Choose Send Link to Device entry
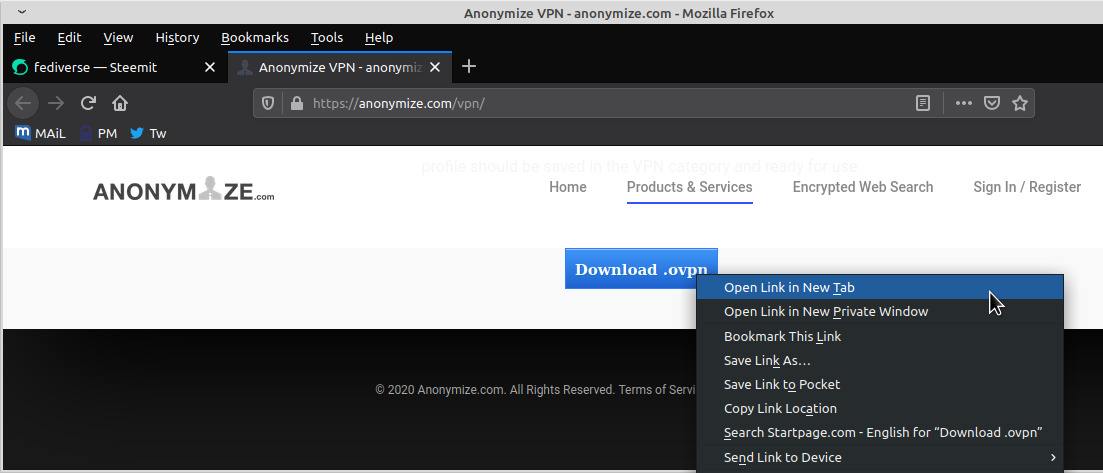This screenshot has height=473, width=1103. (879, 458)
